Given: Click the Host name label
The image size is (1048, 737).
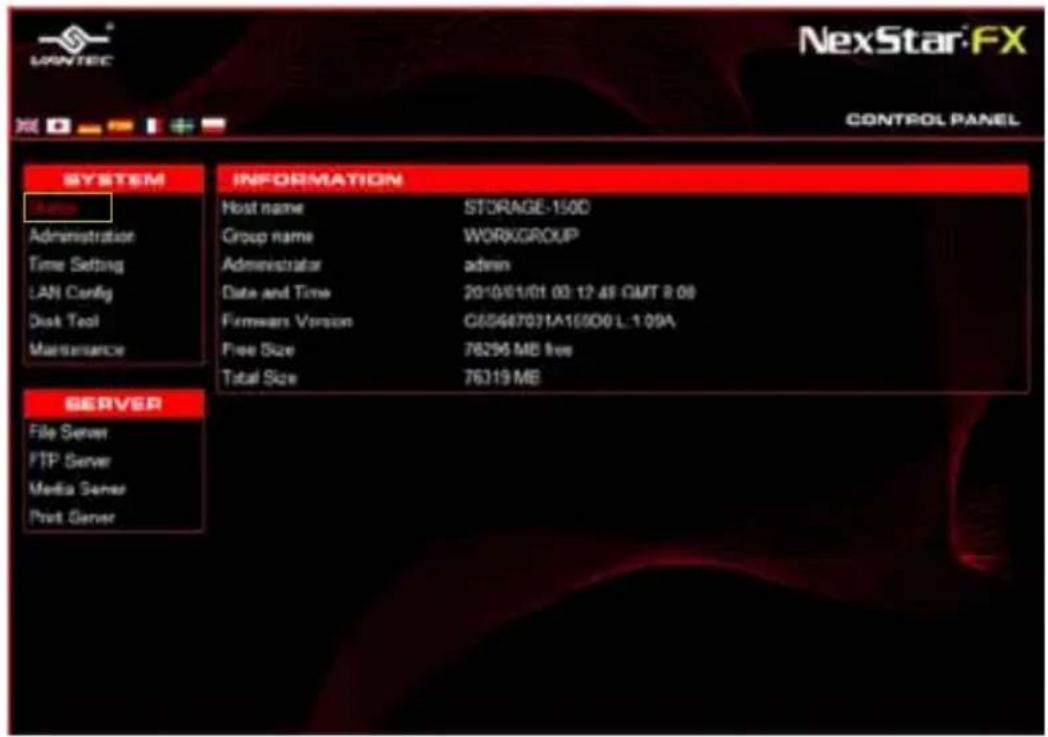Looking at the screenshot, I should tap(263, 208).
